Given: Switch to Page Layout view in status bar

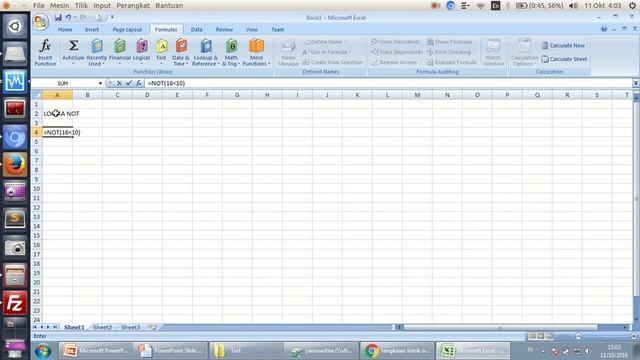Looking at the screenshot, I should click(x=540, y=336).
